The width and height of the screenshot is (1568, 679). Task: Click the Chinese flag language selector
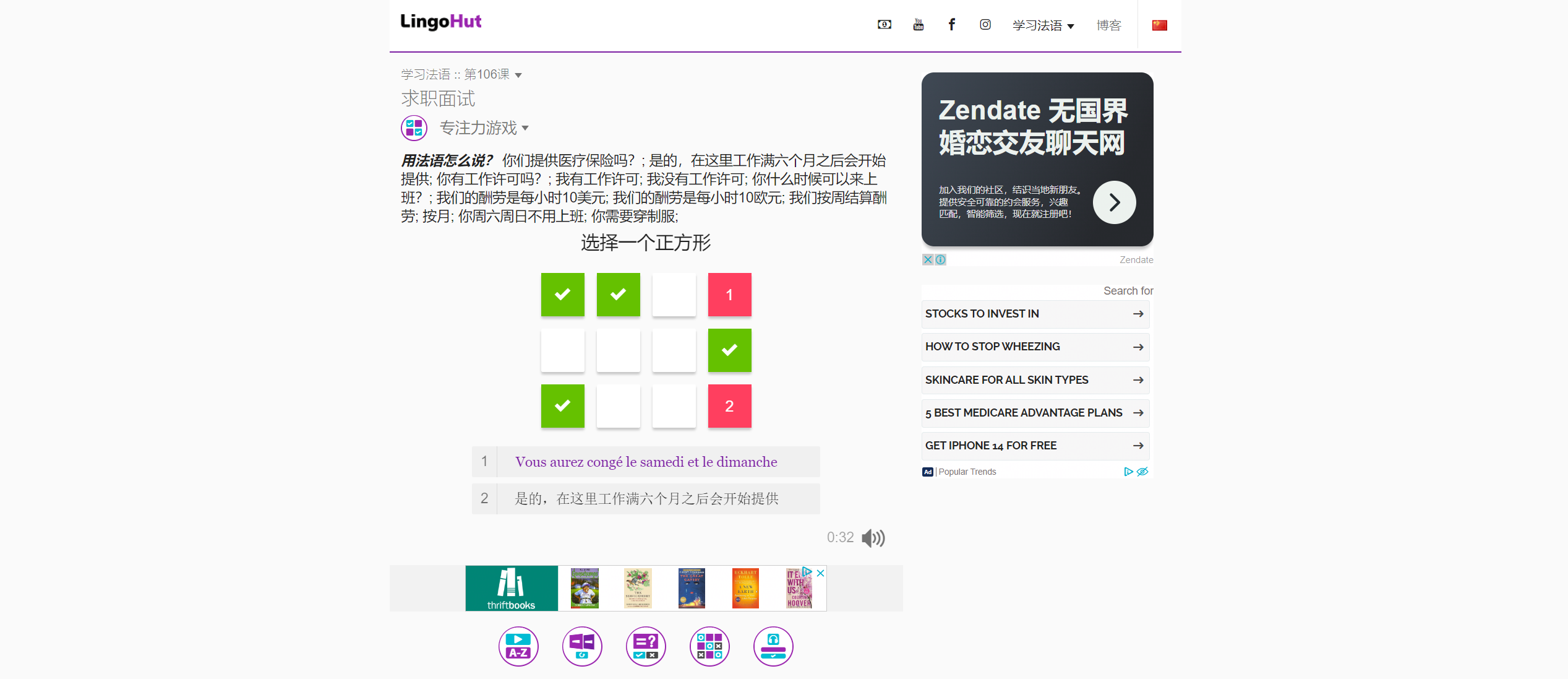[1159, 25]
